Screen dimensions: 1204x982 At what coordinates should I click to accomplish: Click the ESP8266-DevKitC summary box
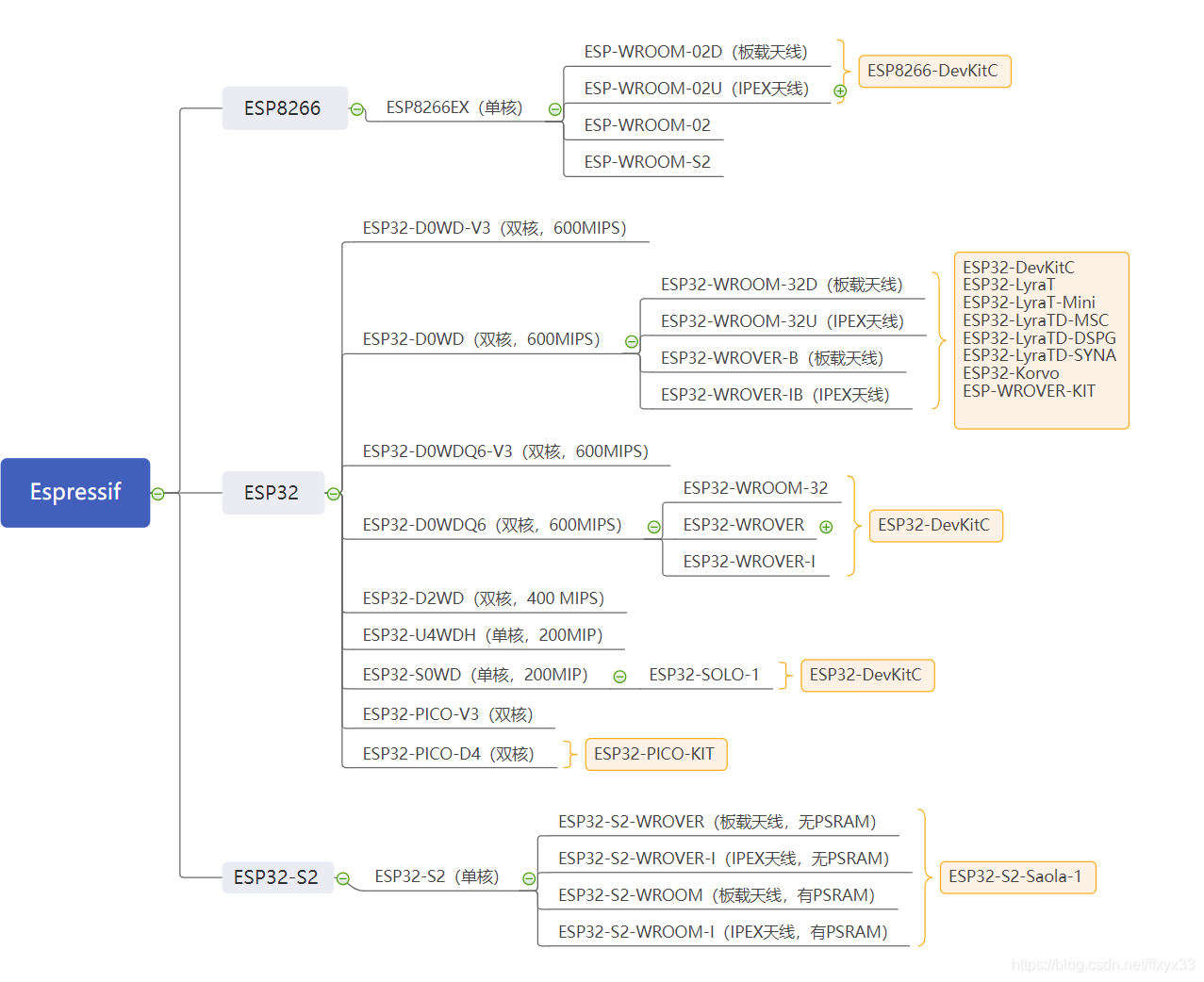pos(932,71)
